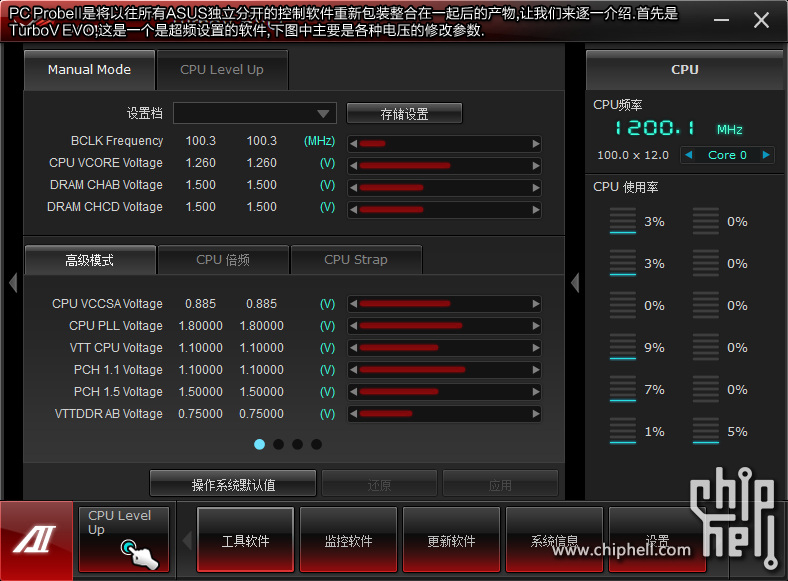This screenshot has height=581, width=788.
Task: Click the 100.0 x 12.0 multiplier text
Action: tap(633, 155)
